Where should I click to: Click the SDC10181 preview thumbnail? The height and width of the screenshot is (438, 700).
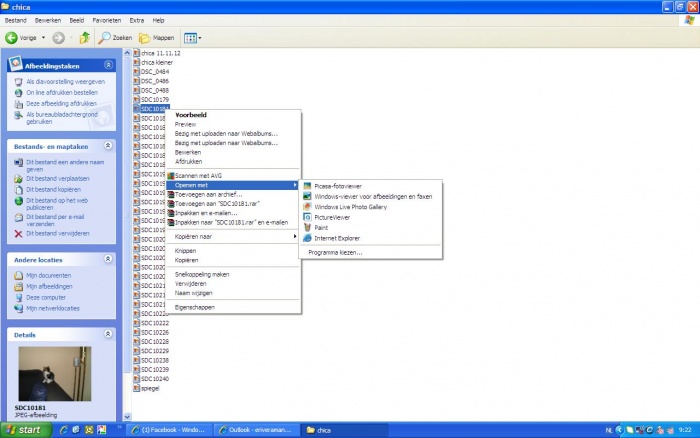[54, 374]
